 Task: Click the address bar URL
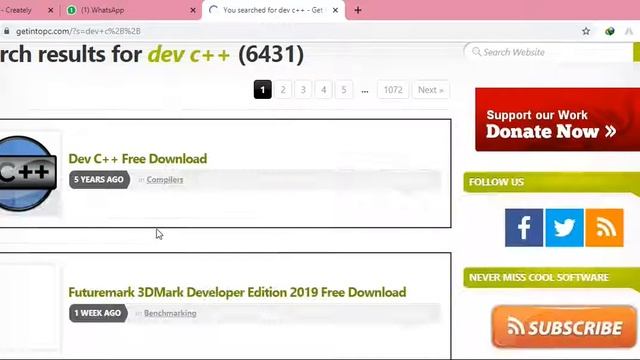pyautogui.click(x=78, y=31)
